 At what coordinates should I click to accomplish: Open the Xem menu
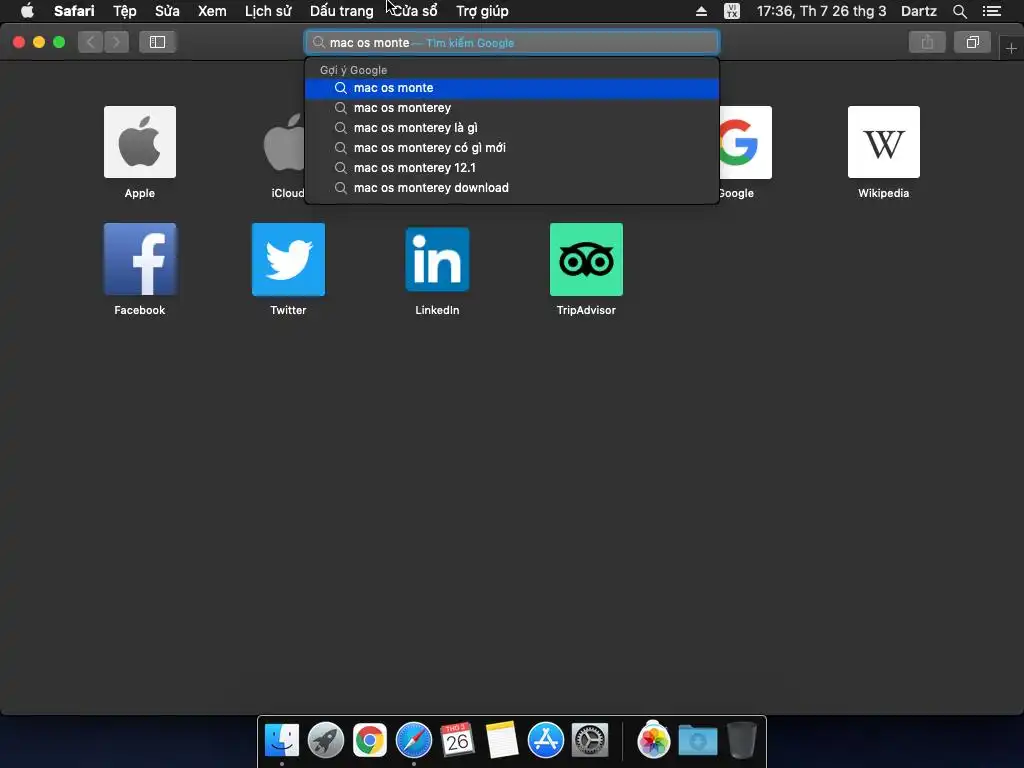(212, 11)
